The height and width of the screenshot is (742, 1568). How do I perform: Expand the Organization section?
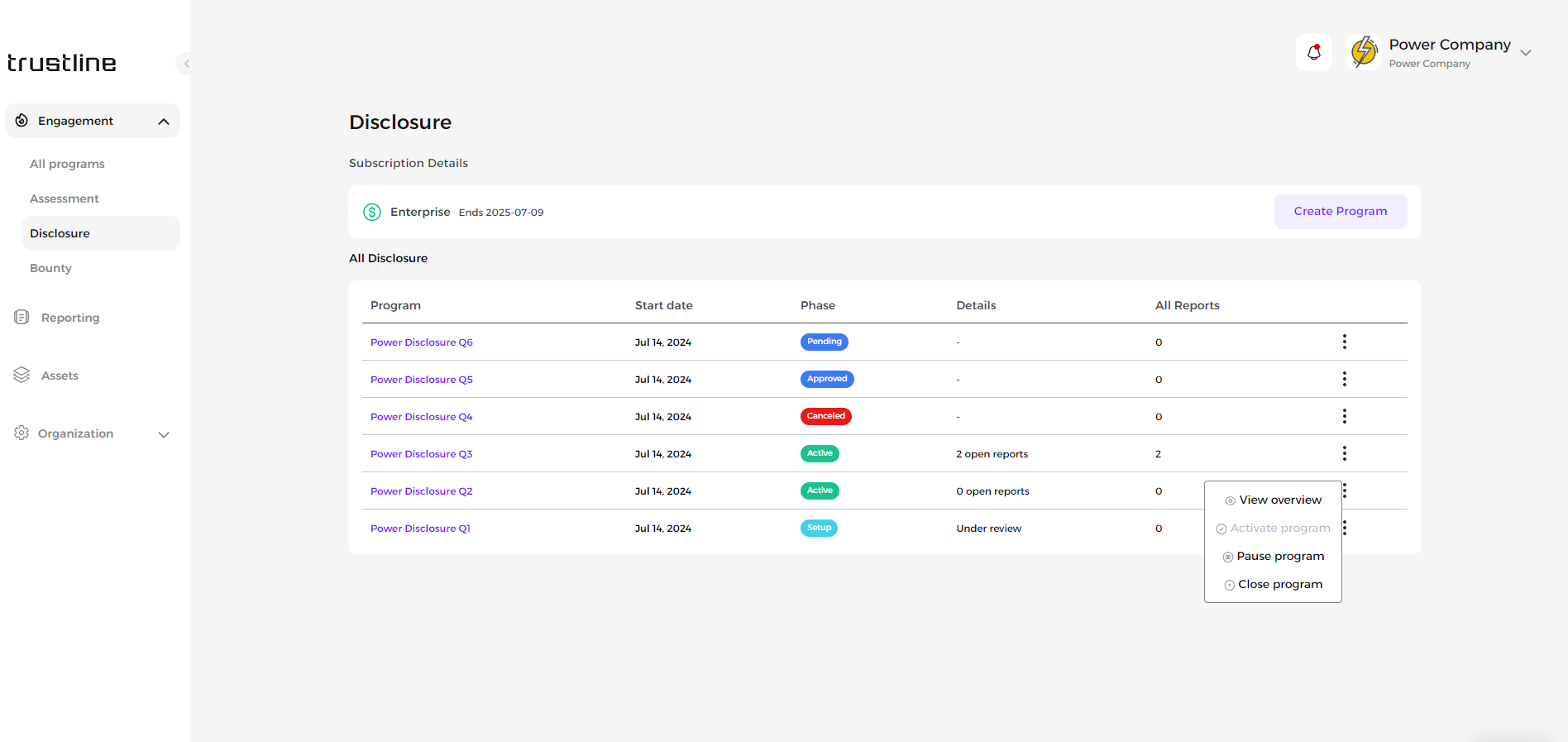pyautogui.click(x=164, y=434)
